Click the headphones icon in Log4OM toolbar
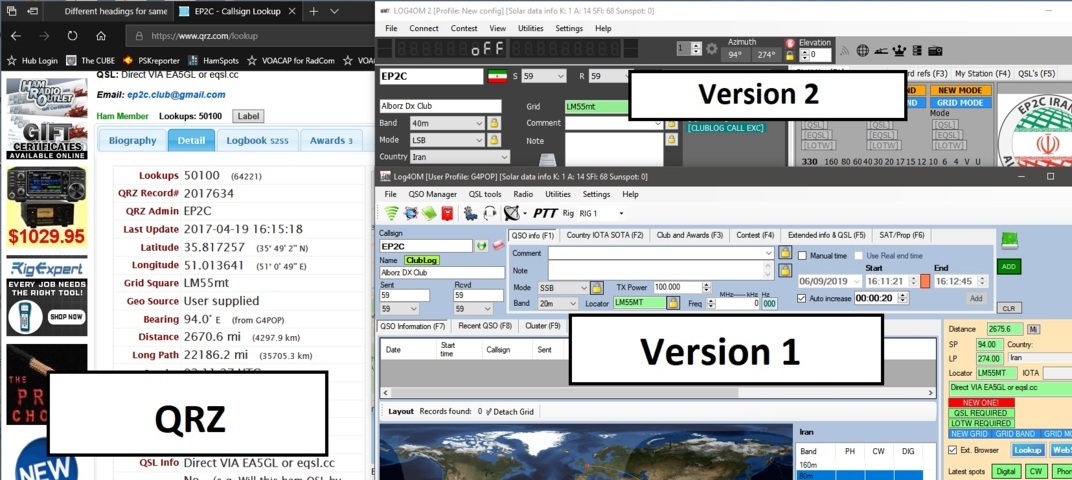Image resolution: width=1072 pixels, height=480 pixels. coord(490,213)
